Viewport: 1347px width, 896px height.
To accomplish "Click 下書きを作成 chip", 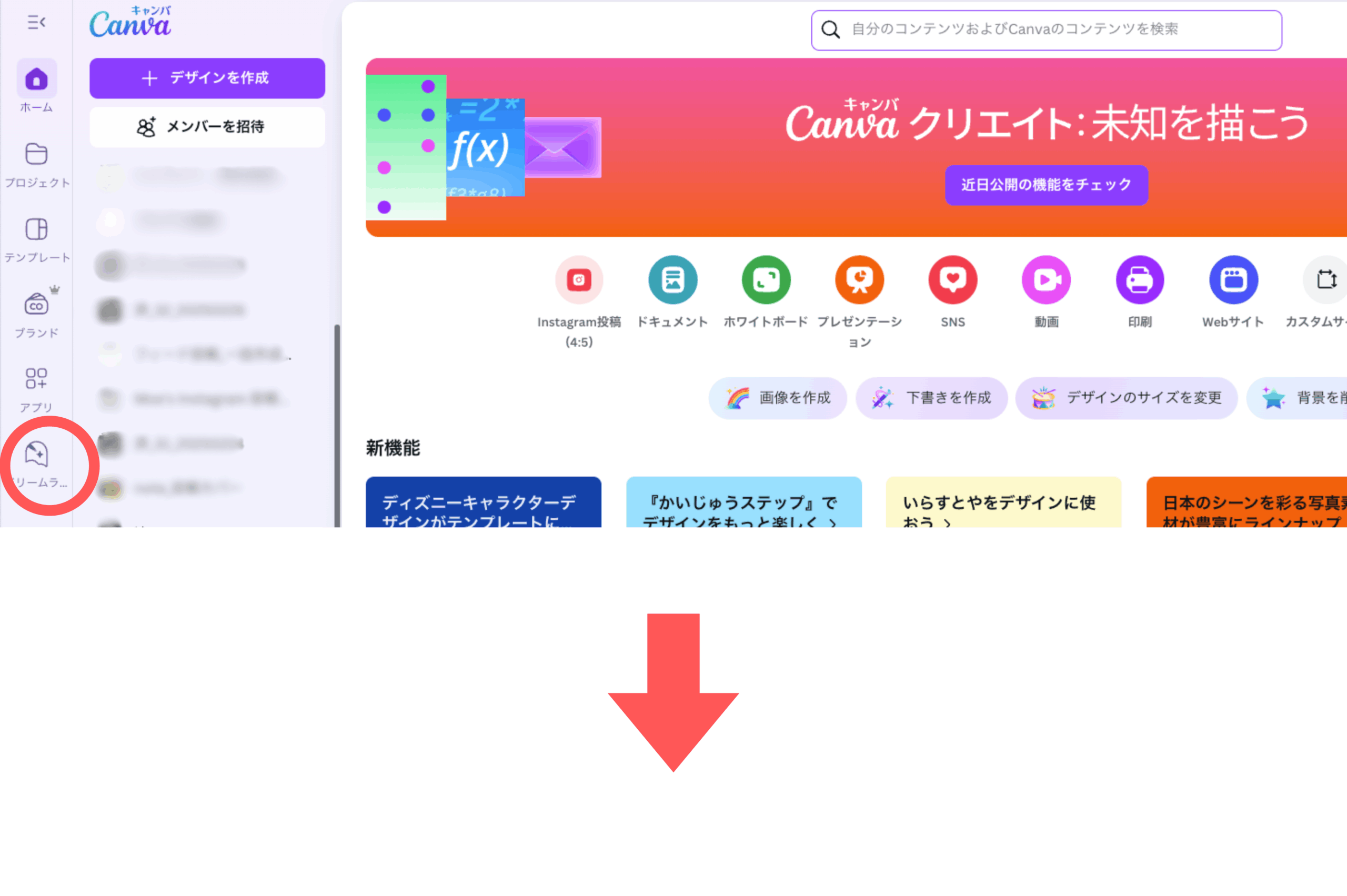I will pos(931,398).
